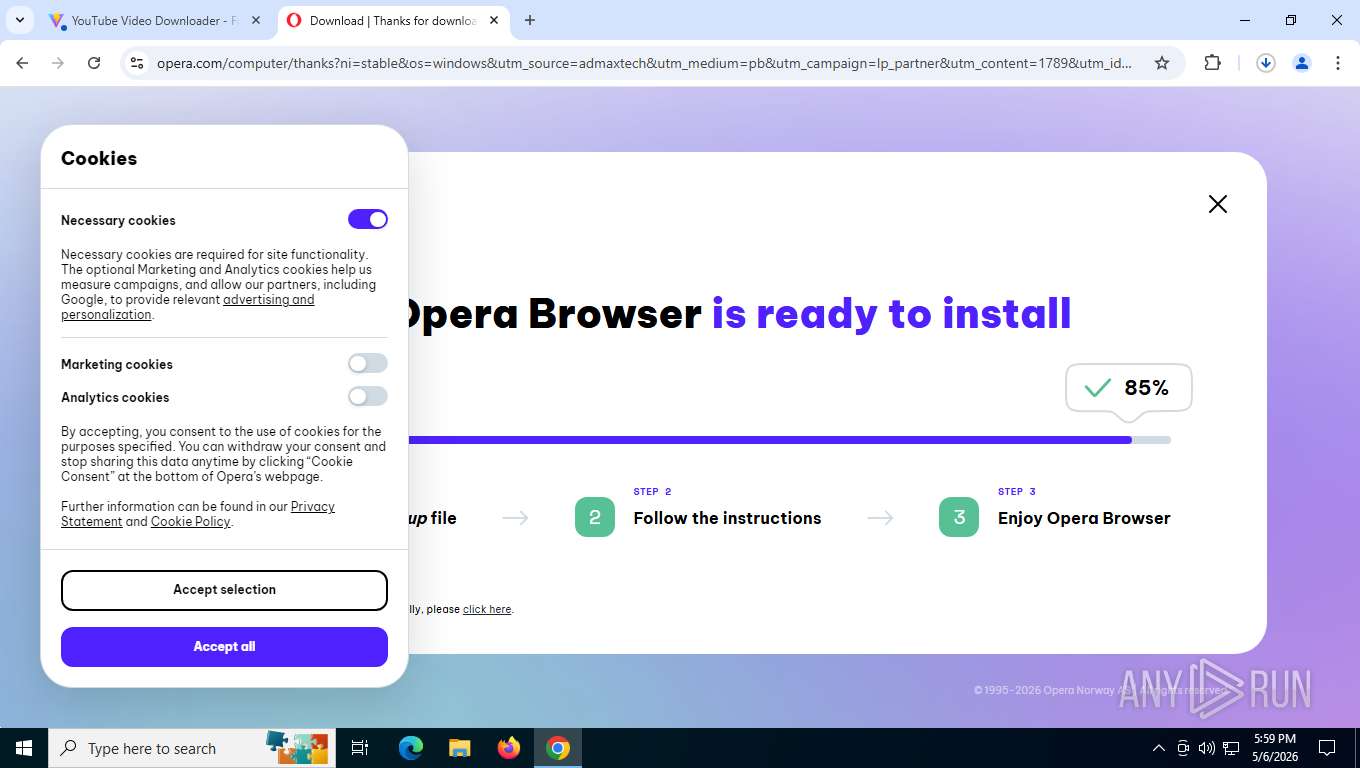
Task: Click the step 3 number icon
Action: (959, 517)
